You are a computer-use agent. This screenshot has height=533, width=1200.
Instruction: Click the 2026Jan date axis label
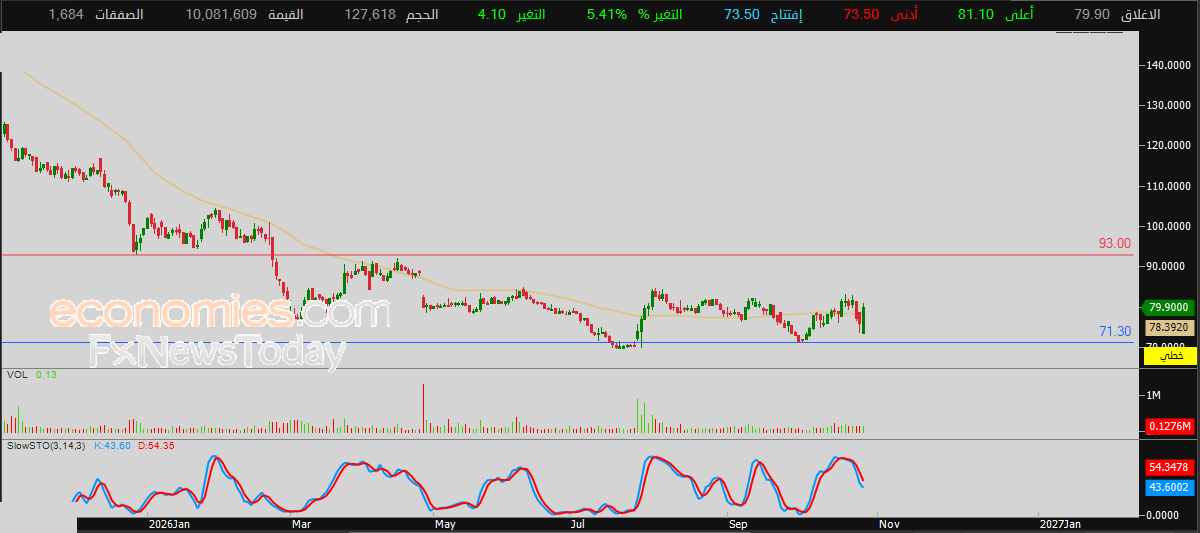click(168, 524)
